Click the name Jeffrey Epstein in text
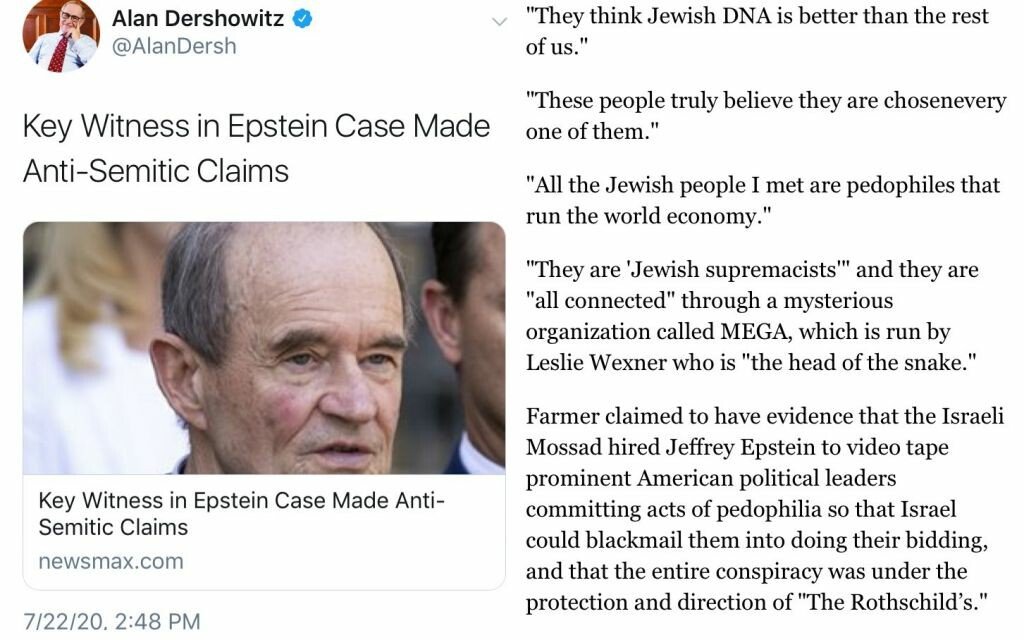 [x=740, y=447]
